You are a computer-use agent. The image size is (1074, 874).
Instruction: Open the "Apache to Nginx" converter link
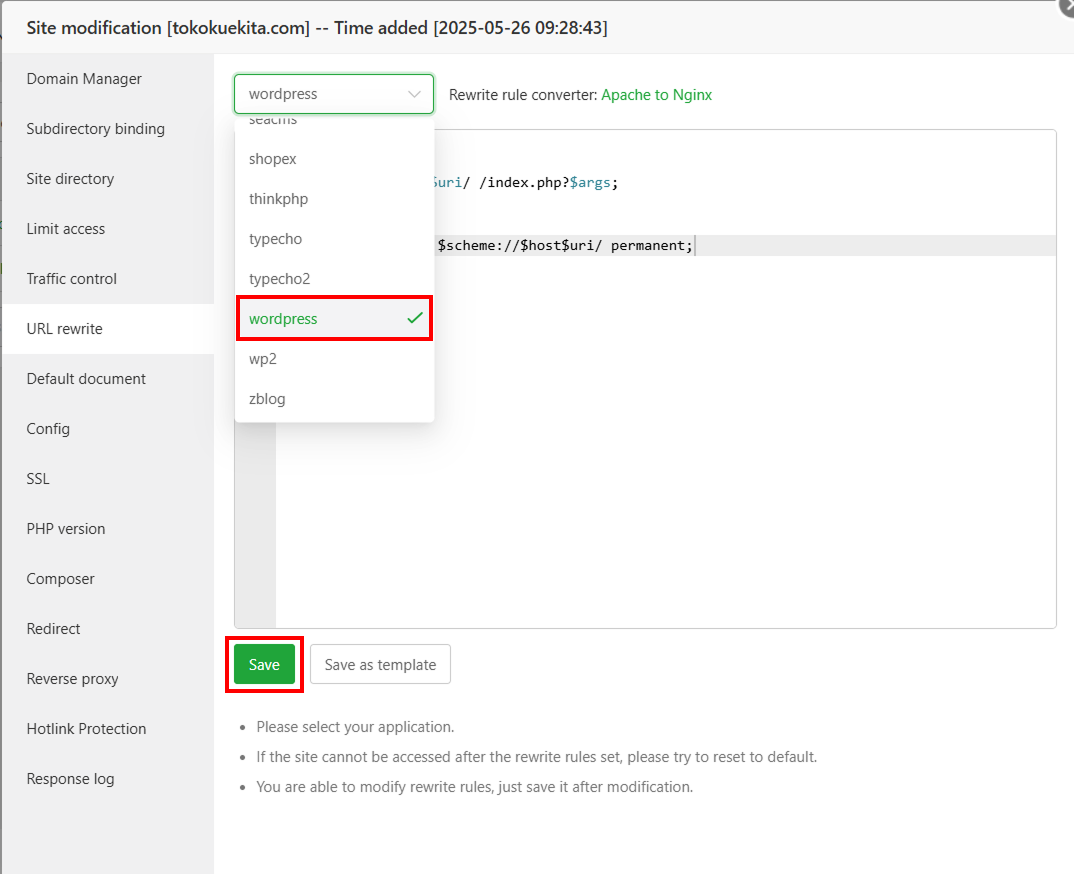click(655, 95)
